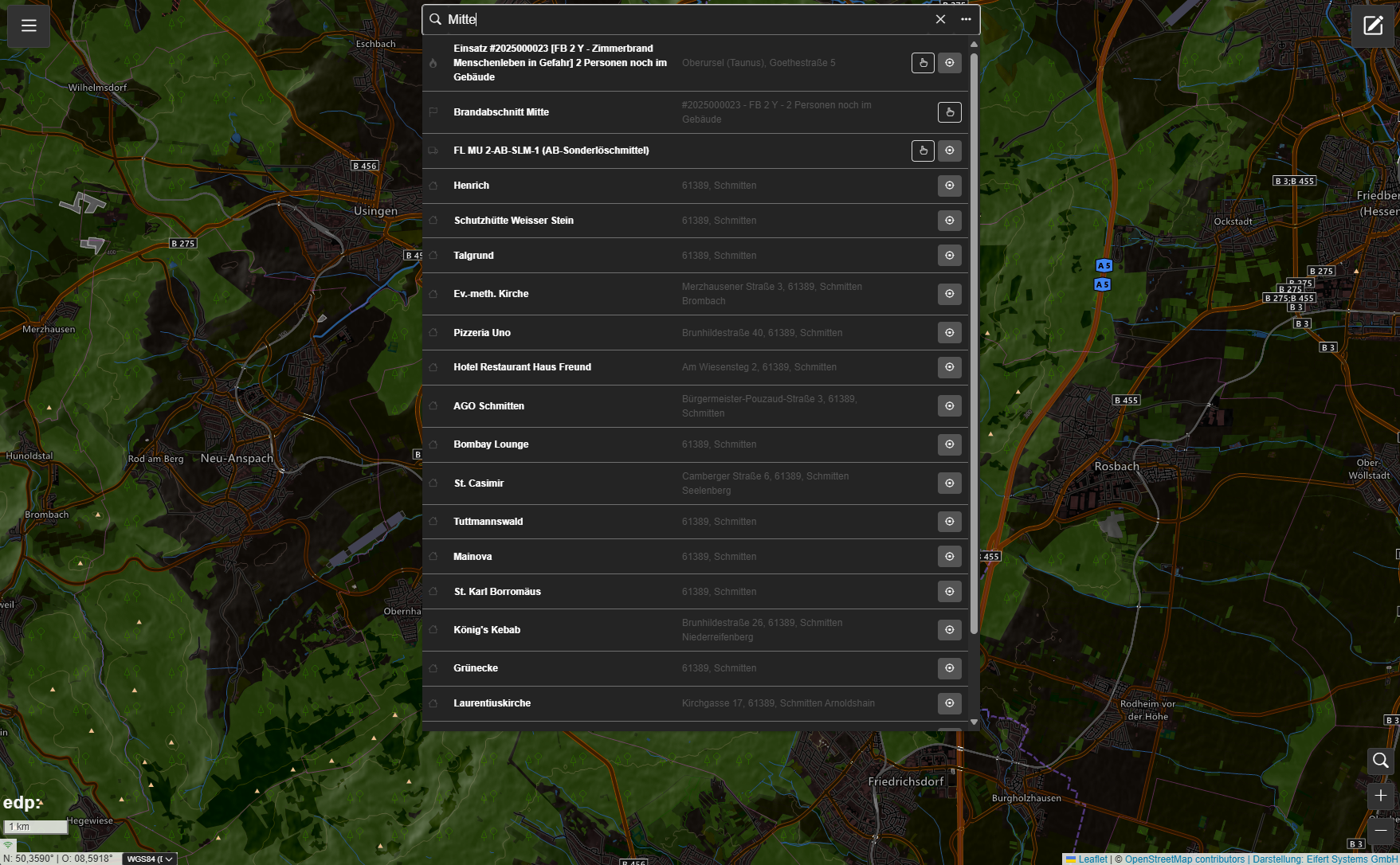Open the hamburger main menu
Viewport: 1400px width, 865px height.
[29, 25]
